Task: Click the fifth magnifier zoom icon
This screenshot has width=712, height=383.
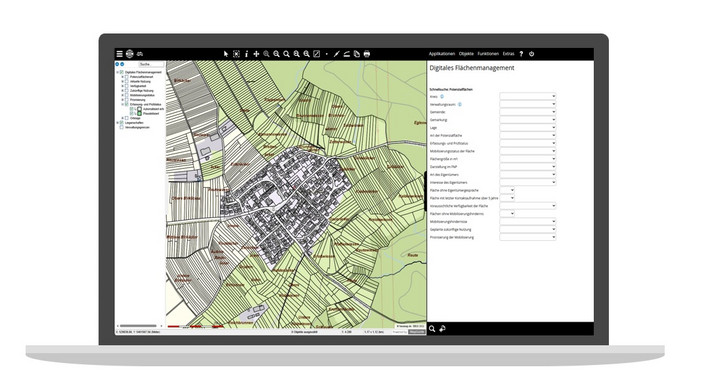Action: [x=307, y=54]
